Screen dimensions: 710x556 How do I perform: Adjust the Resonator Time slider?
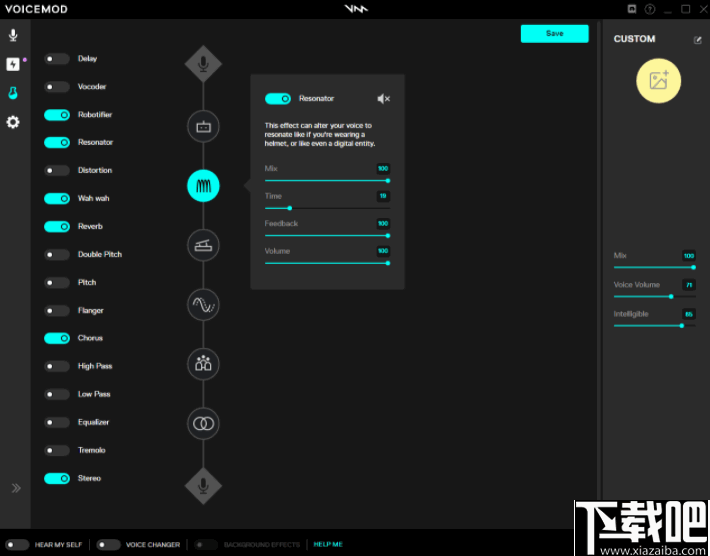coord(327,208)
